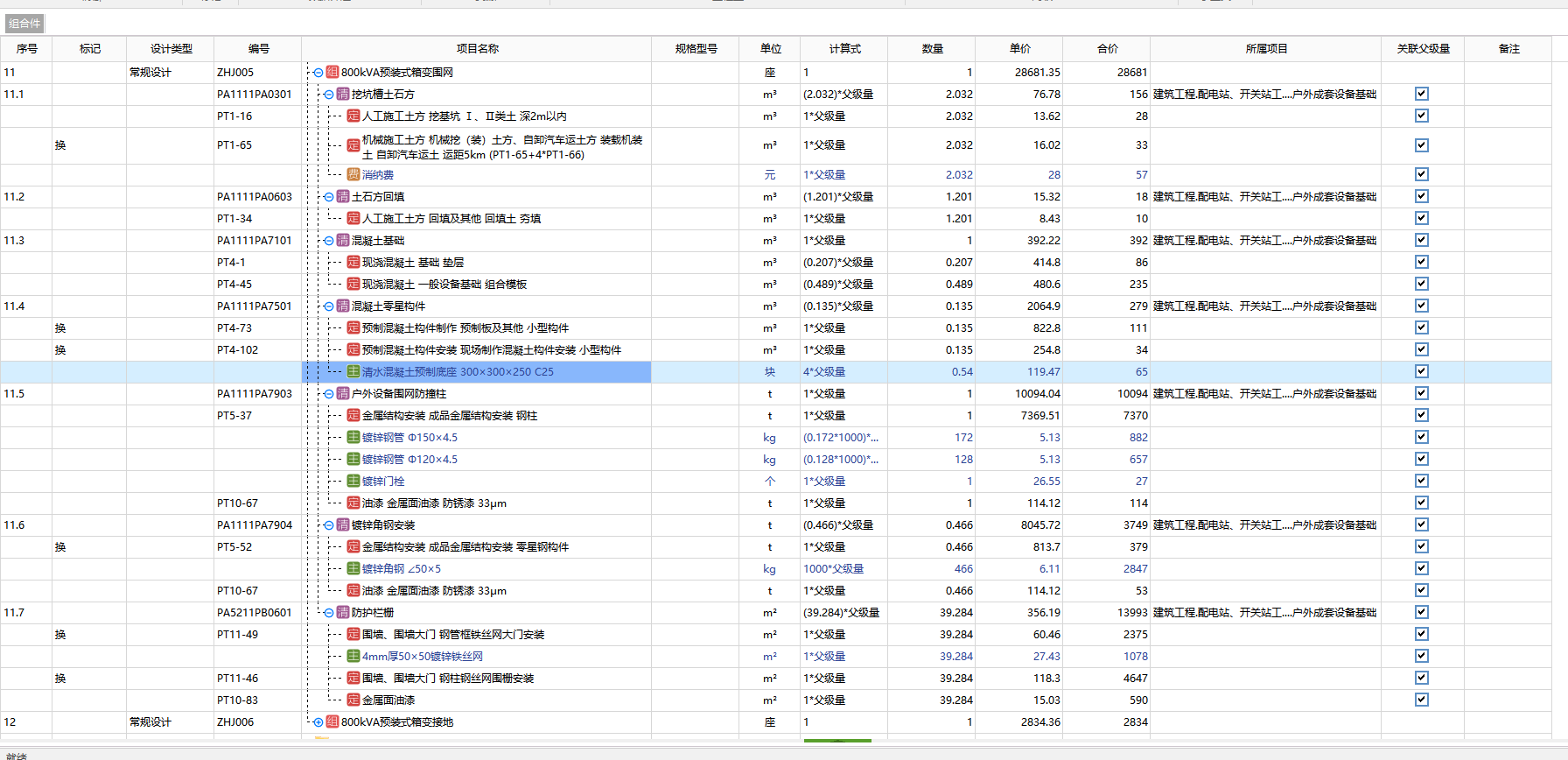Click the 规格型号 column header

coord(696,49)
